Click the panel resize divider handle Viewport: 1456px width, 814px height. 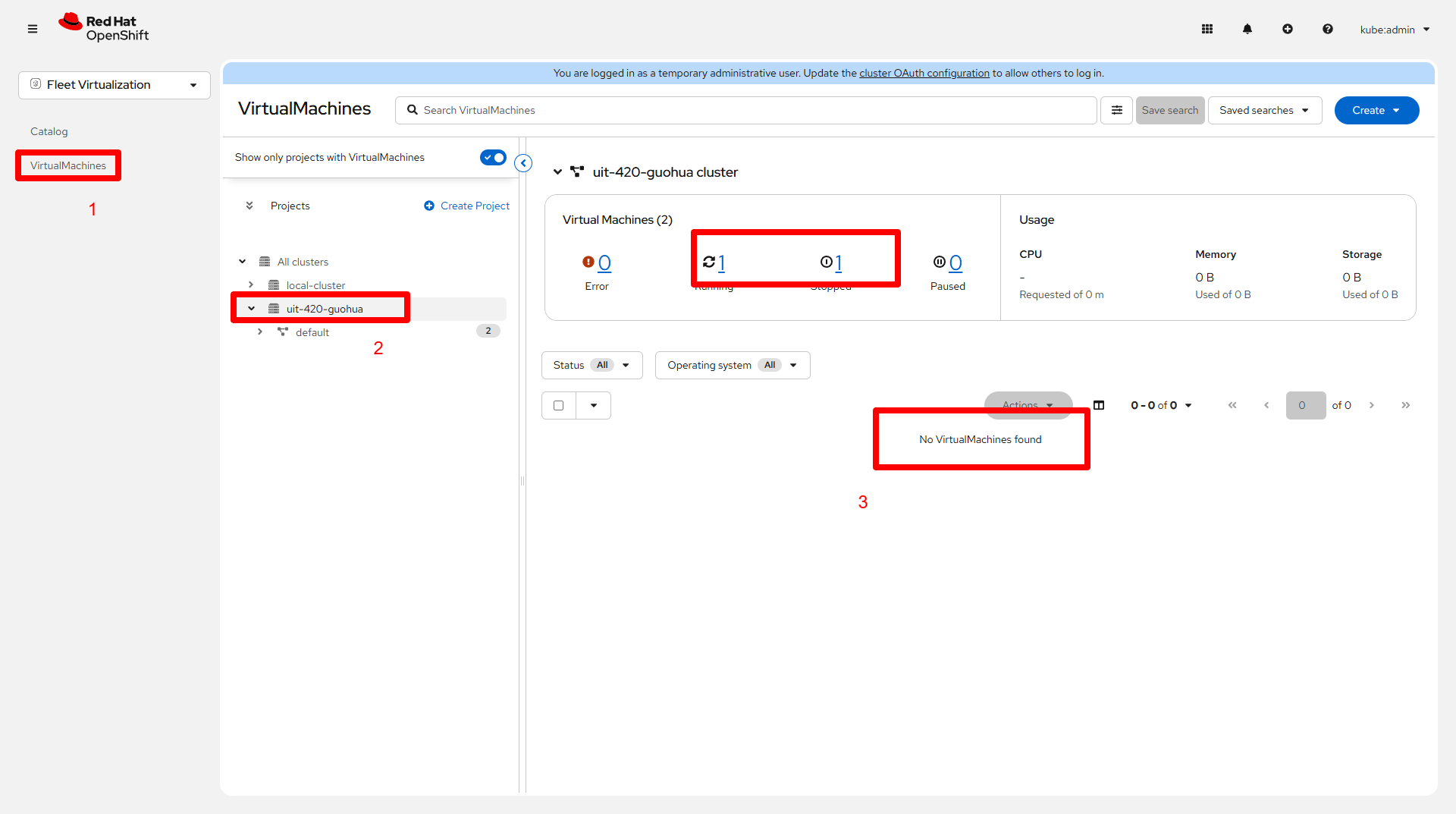[522, 481]
